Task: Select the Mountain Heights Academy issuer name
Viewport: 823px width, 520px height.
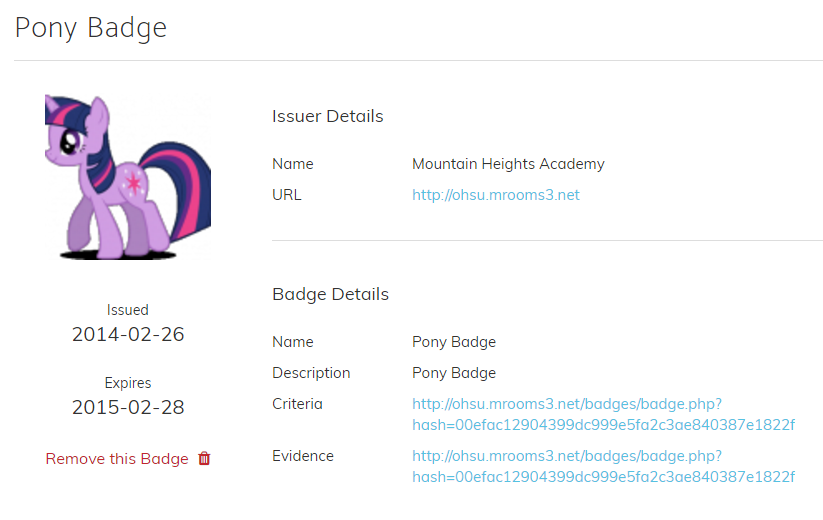Action: 508,164
